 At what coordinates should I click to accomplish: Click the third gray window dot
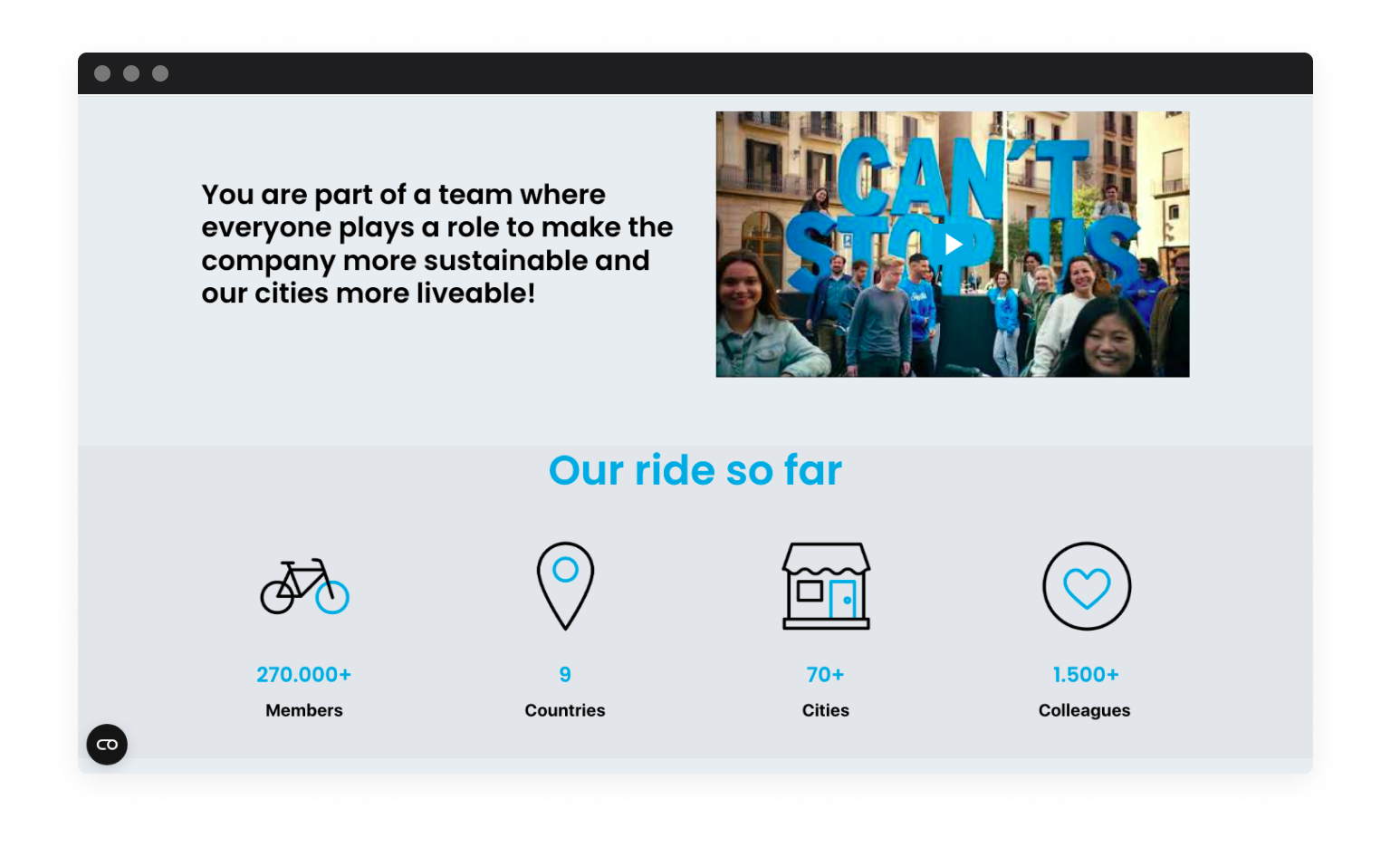tap(160, 73)
